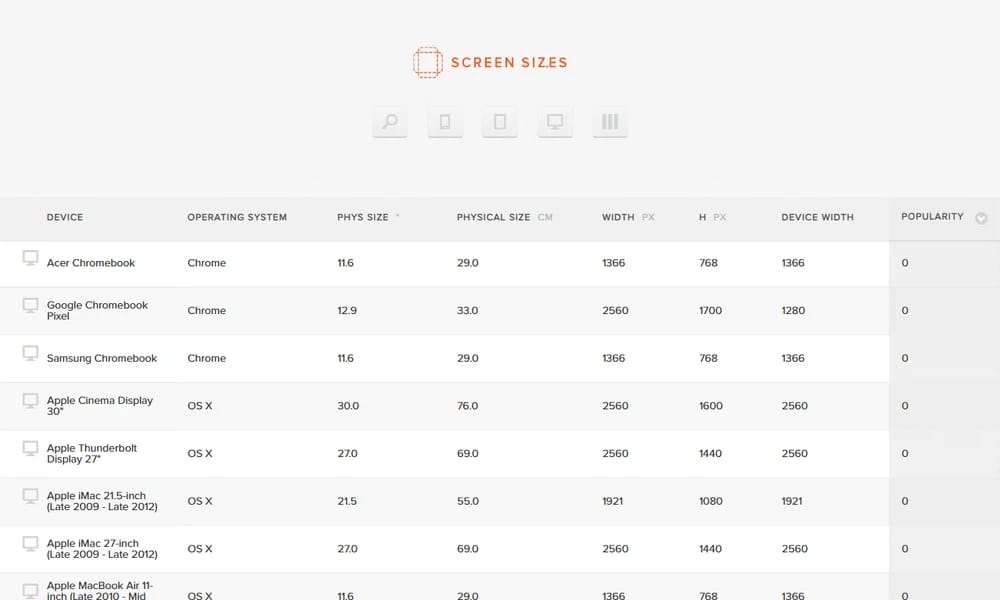The image size is (1000, 600).
Task: Click 69.0 in Apple iMac 27-inch row
Action: pyautogui.click(x=467, y=548)
